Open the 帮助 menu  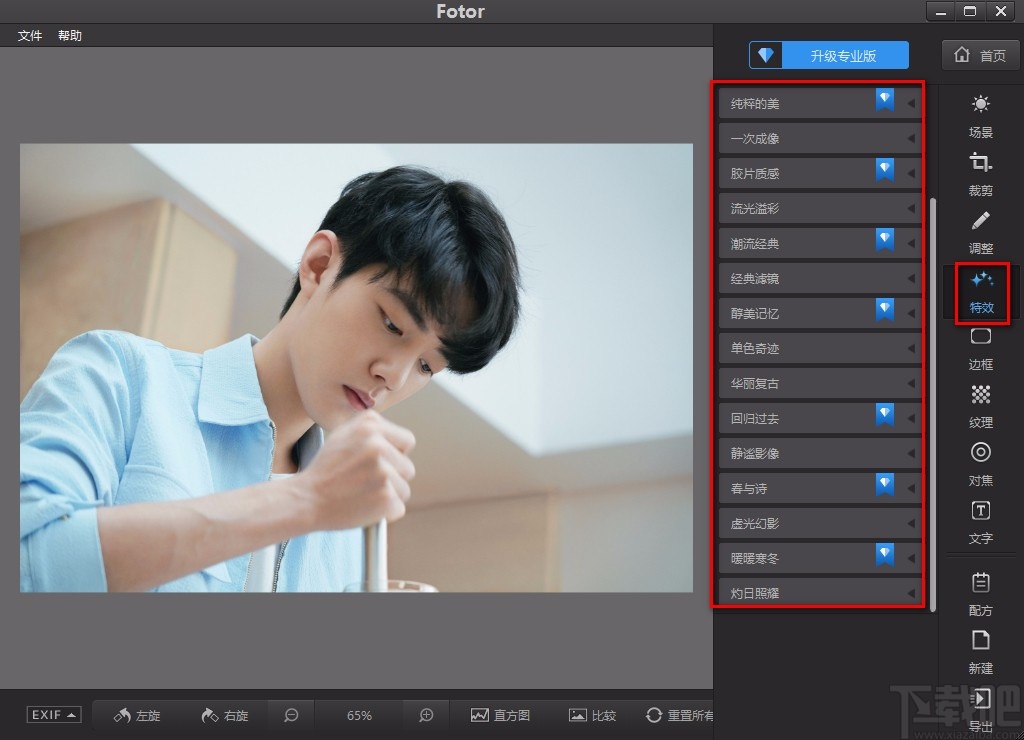click(x=70, y=35)
